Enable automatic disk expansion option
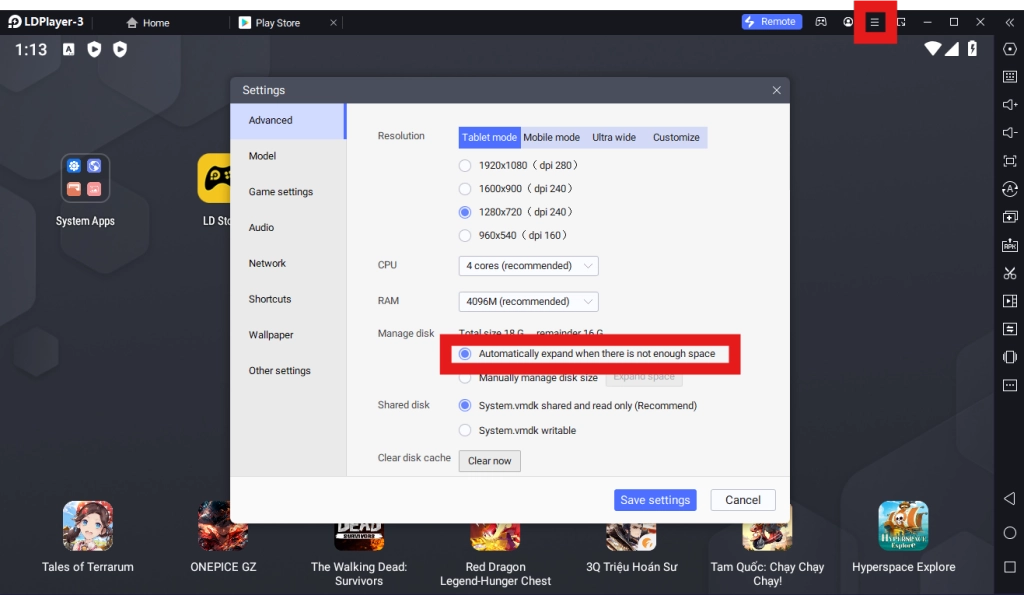The height and width of the screenshot is (595, 1024). pyautogui.click(x=464, y=353)
